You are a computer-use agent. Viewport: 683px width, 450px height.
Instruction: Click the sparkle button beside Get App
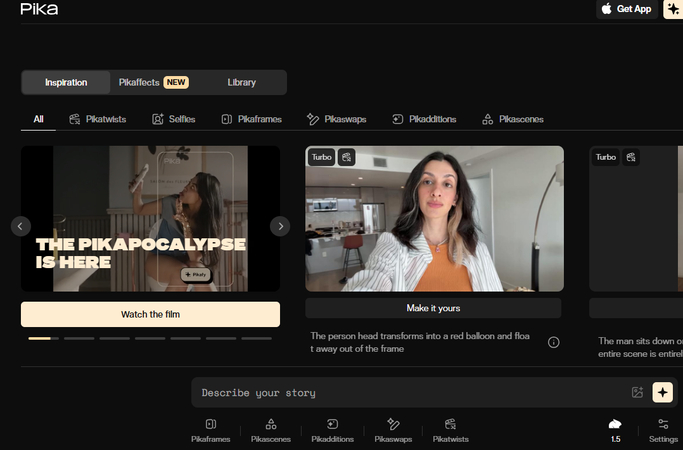pyautogui.click(x=673, y=9)
